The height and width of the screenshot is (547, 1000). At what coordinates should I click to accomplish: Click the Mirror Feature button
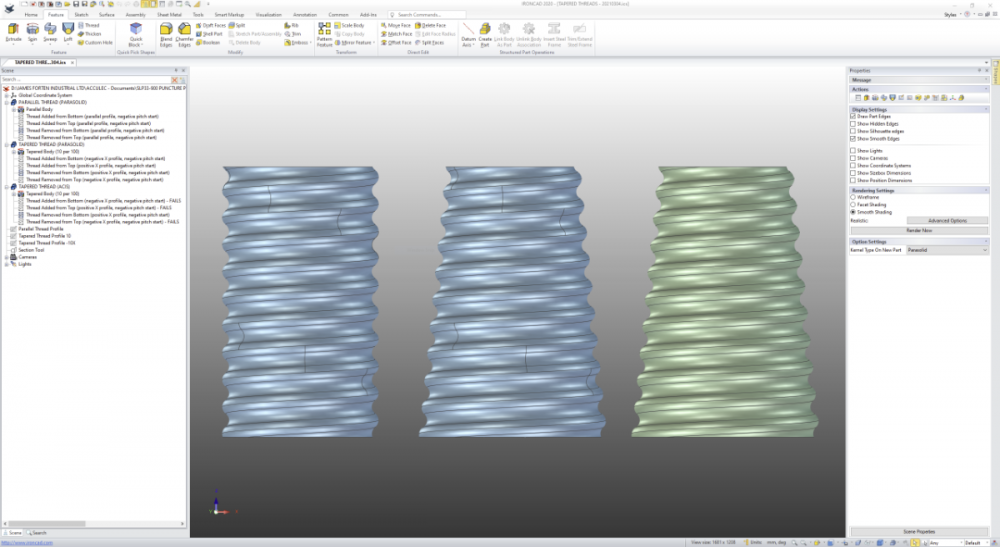coord(355,43)
